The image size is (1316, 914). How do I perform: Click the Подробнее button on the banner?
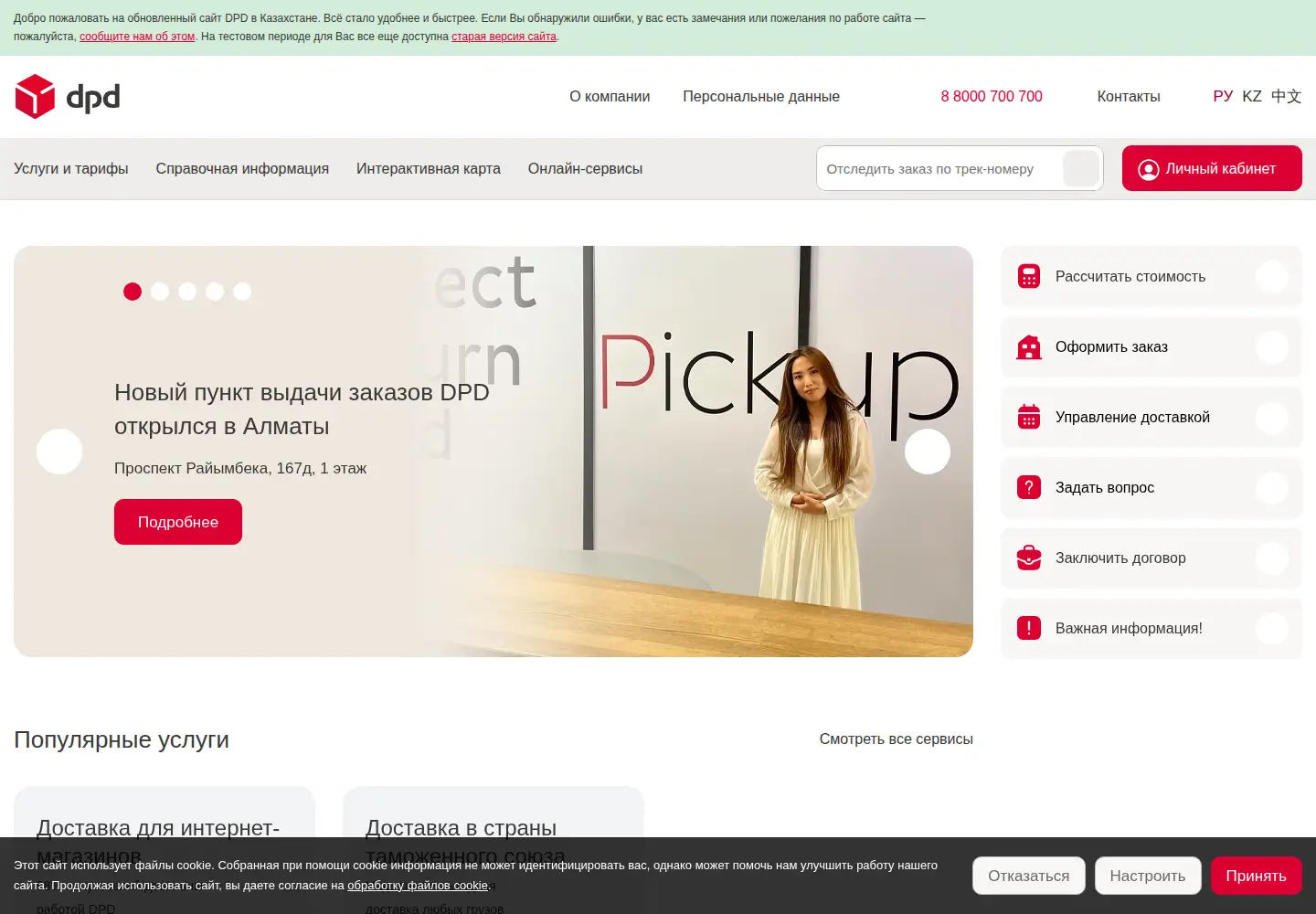(x=178, y=522)
